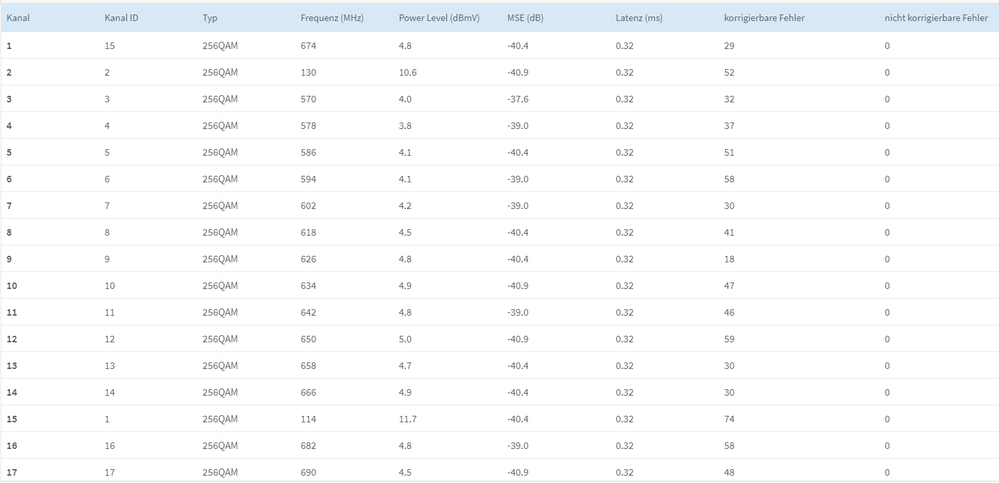
Task: Click the Latenz (ms) column header
Action: pos(639,19)
